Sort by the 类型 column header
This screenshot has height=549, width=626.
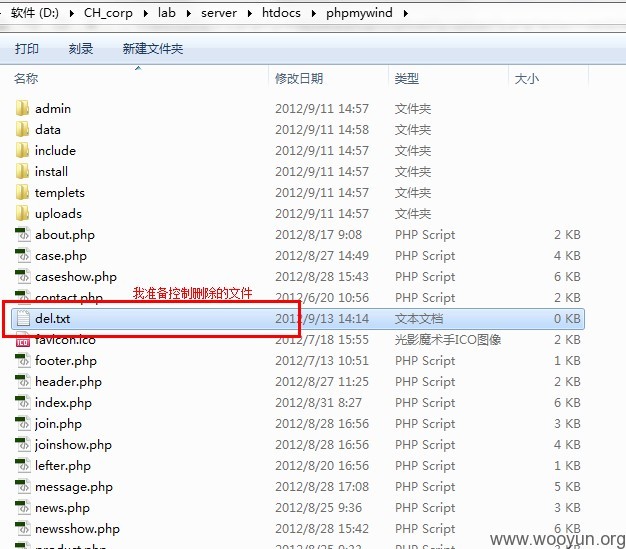407,78
